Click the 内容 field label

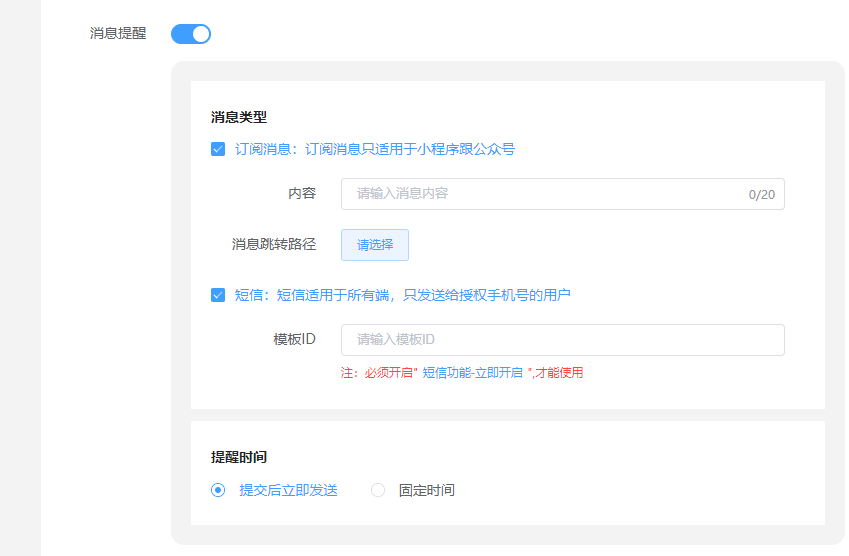(x=302, y=193)
